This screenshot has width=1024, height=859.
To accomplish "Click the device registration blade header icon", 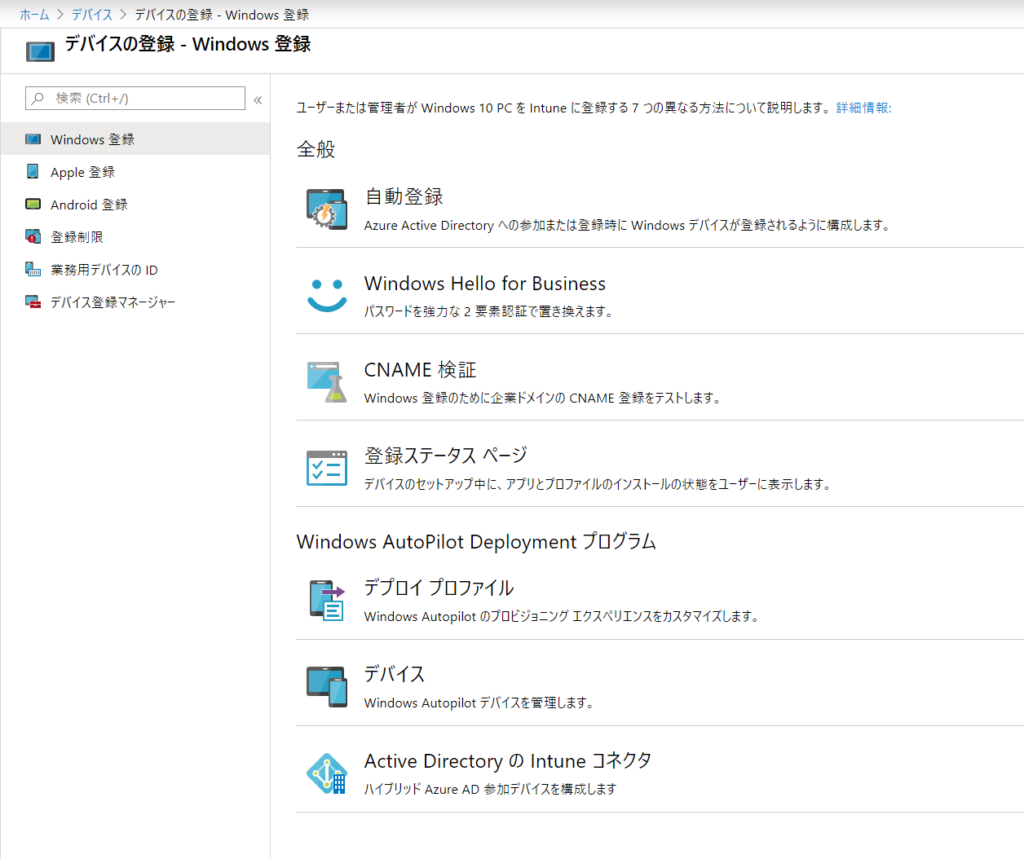I will pos(40,51).
